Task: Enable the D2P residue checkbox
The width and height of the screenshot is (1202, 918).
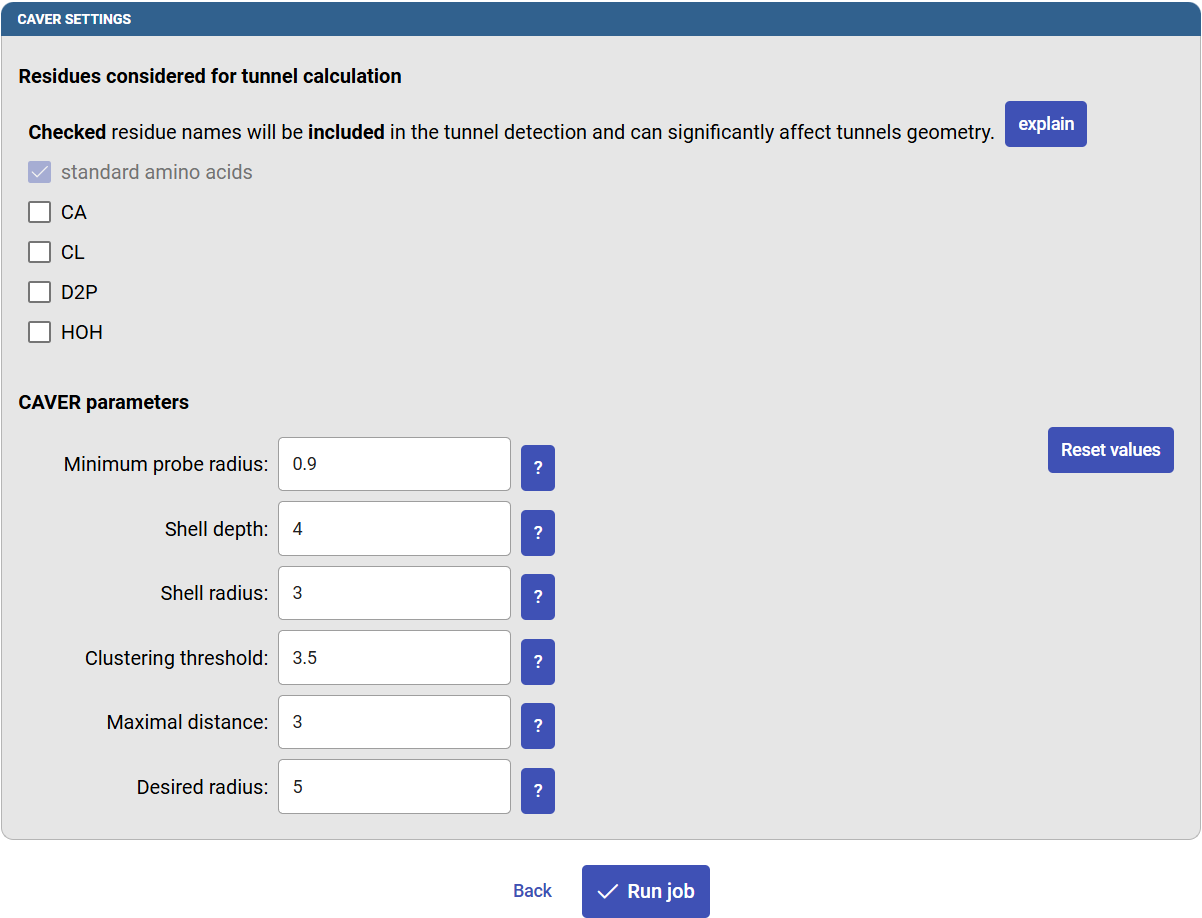Action: [x=39, y=292]
